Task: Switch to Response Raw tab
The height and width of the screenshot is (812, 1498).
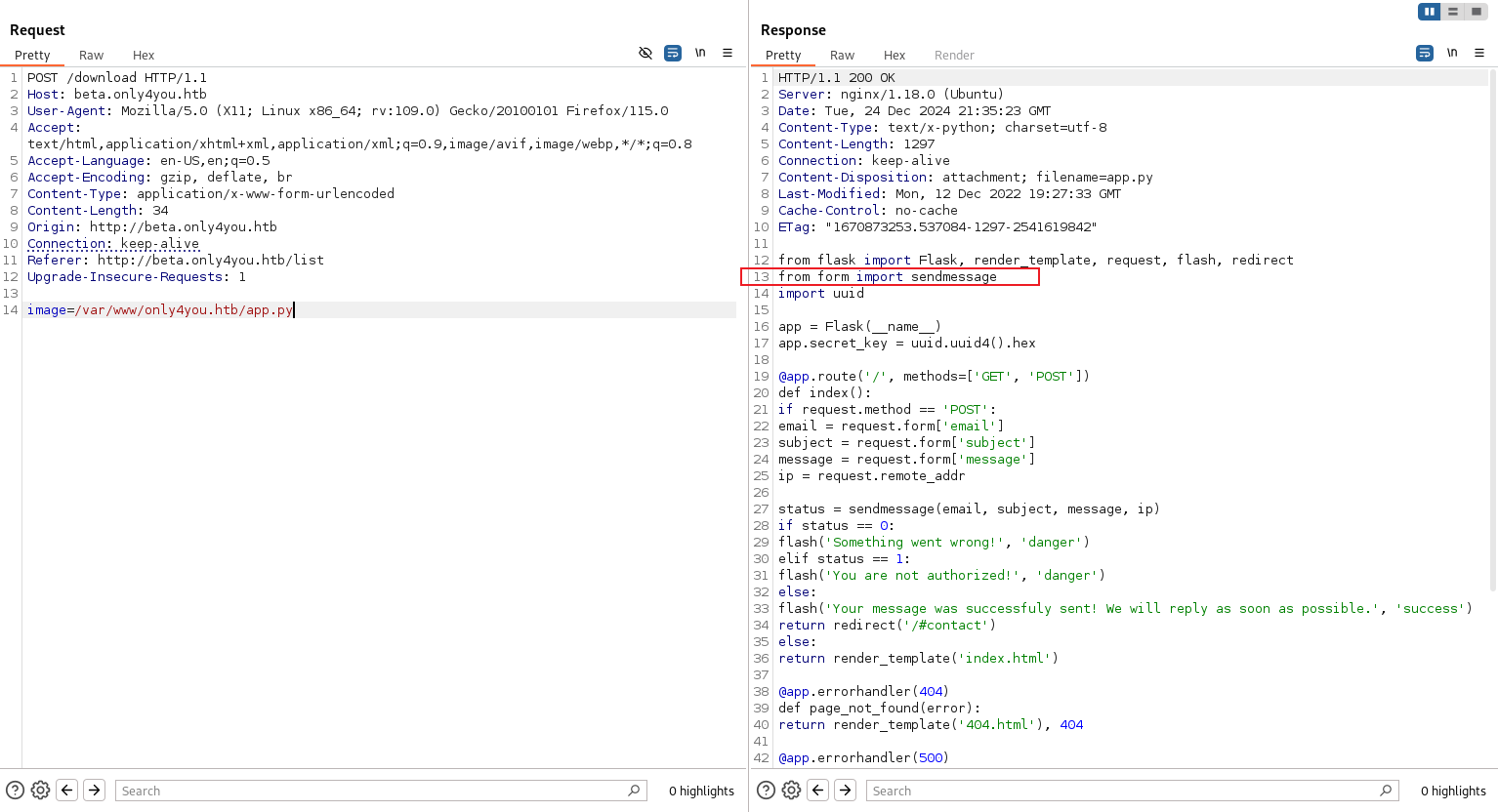Action: (842, 56)
